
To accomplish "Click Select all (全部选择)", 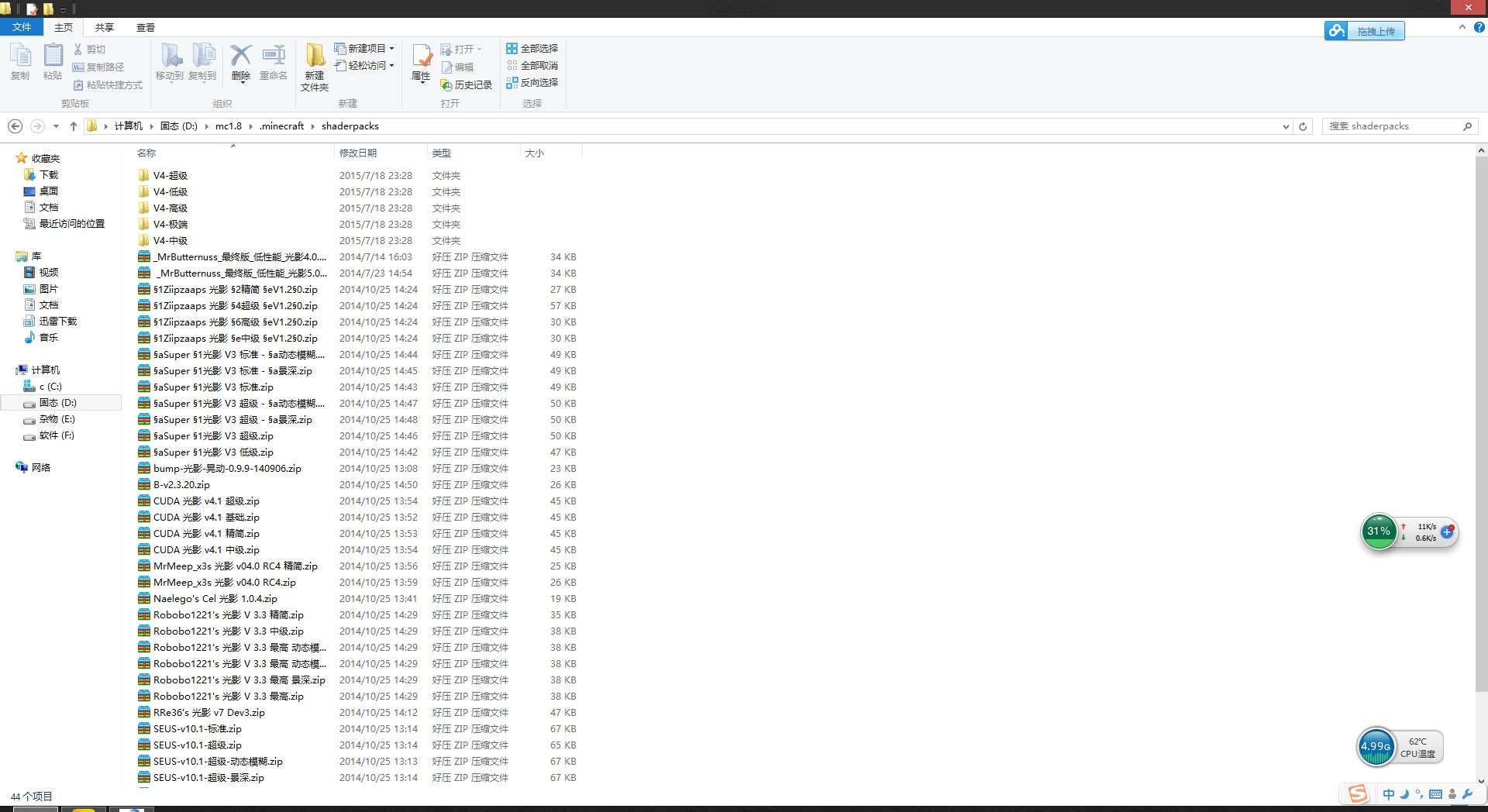I will point(532,48).
